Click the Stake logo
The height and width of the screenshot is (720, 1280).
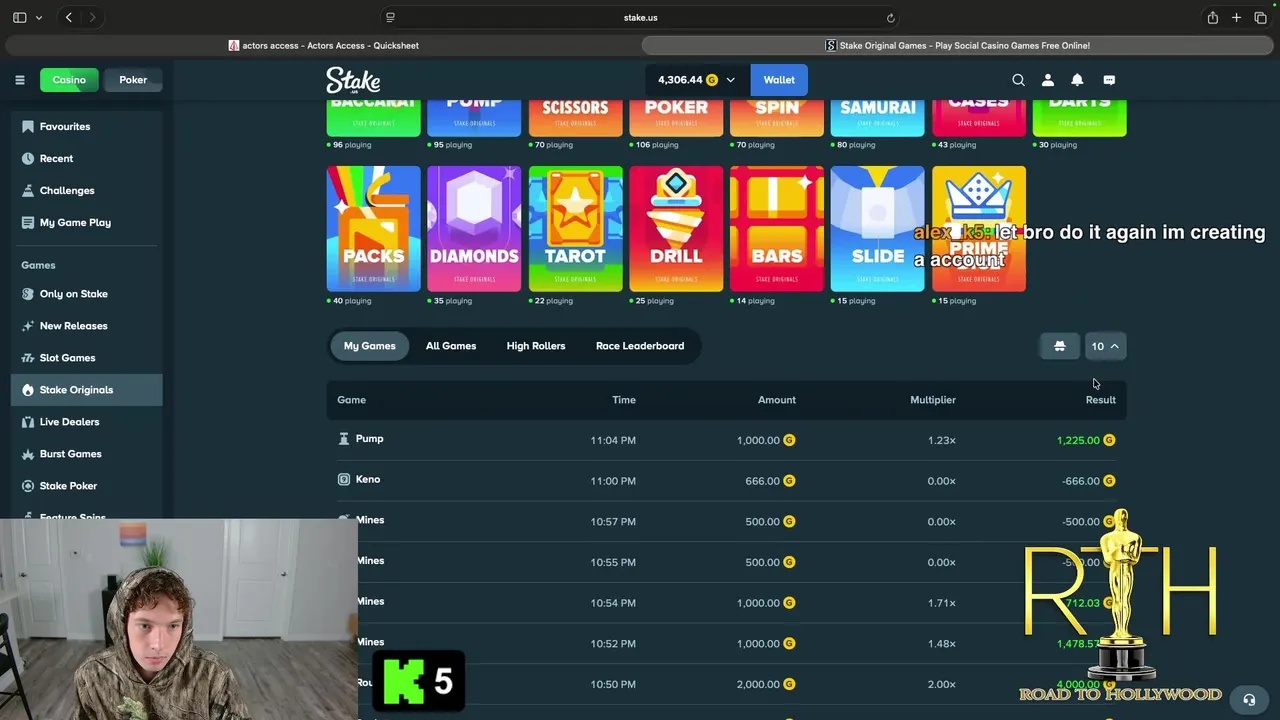tap(353, 80)
